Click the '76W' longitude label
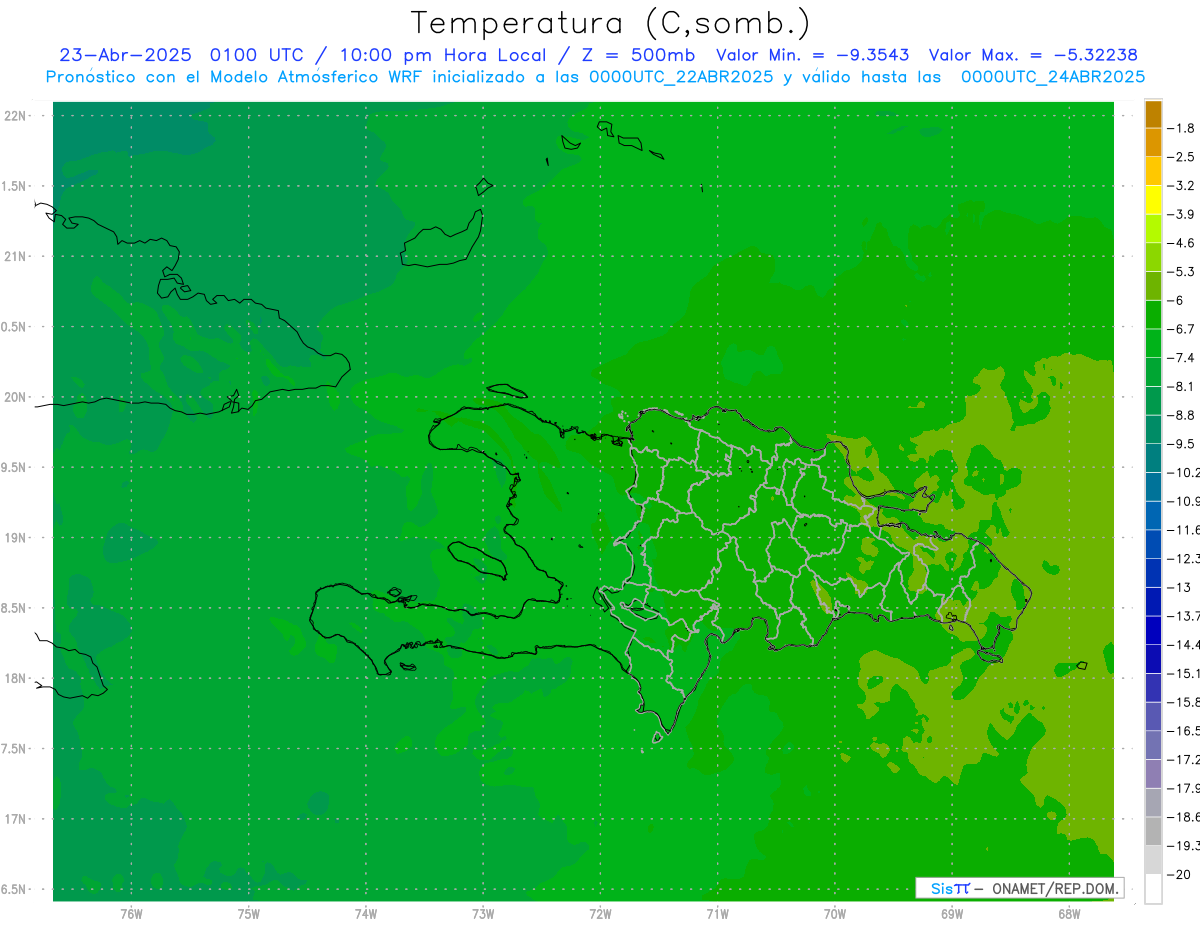The image size is (1200, 927). (x=131, y=913)
